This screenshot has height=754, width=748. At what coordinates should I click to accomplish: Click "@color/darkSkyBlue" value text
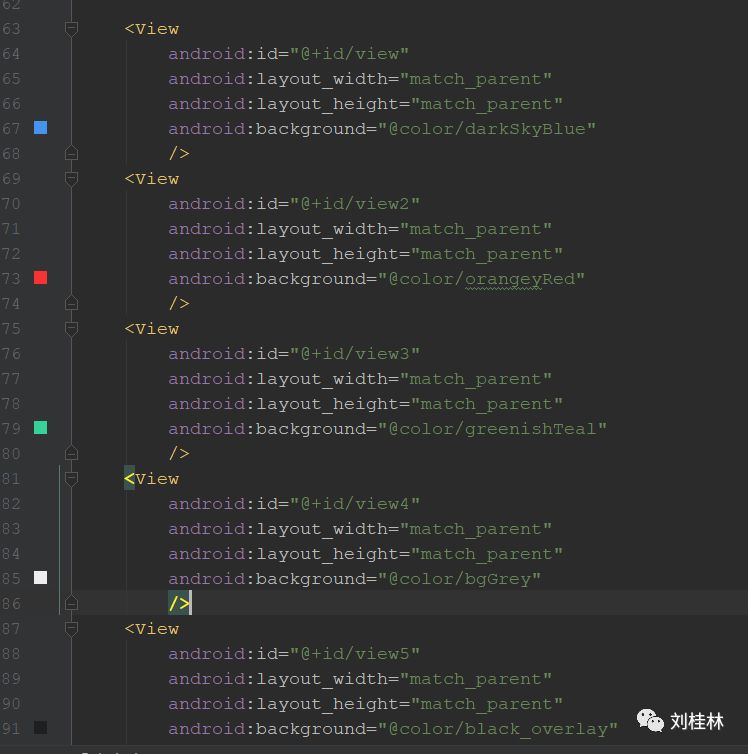(x=487, y=129)
